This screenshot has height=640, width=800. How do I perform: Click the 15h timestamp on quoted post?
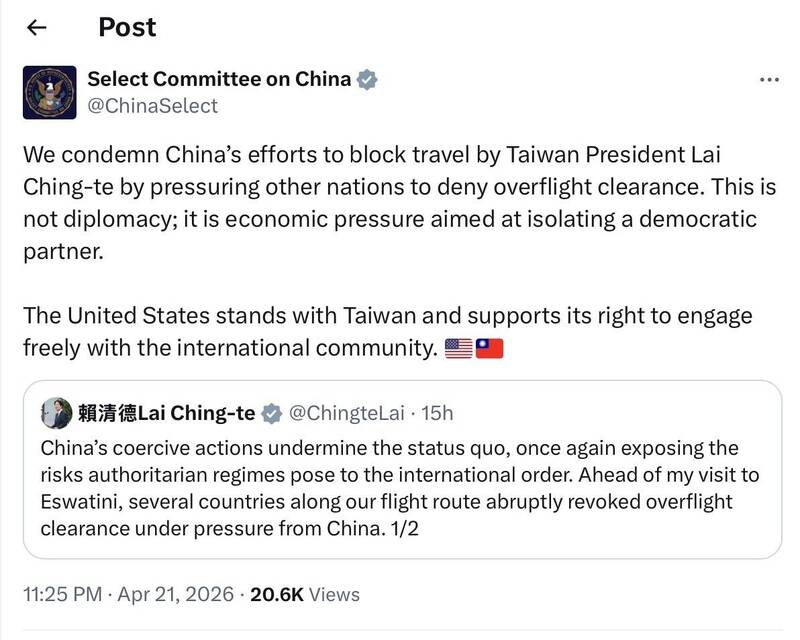(437, 412)
